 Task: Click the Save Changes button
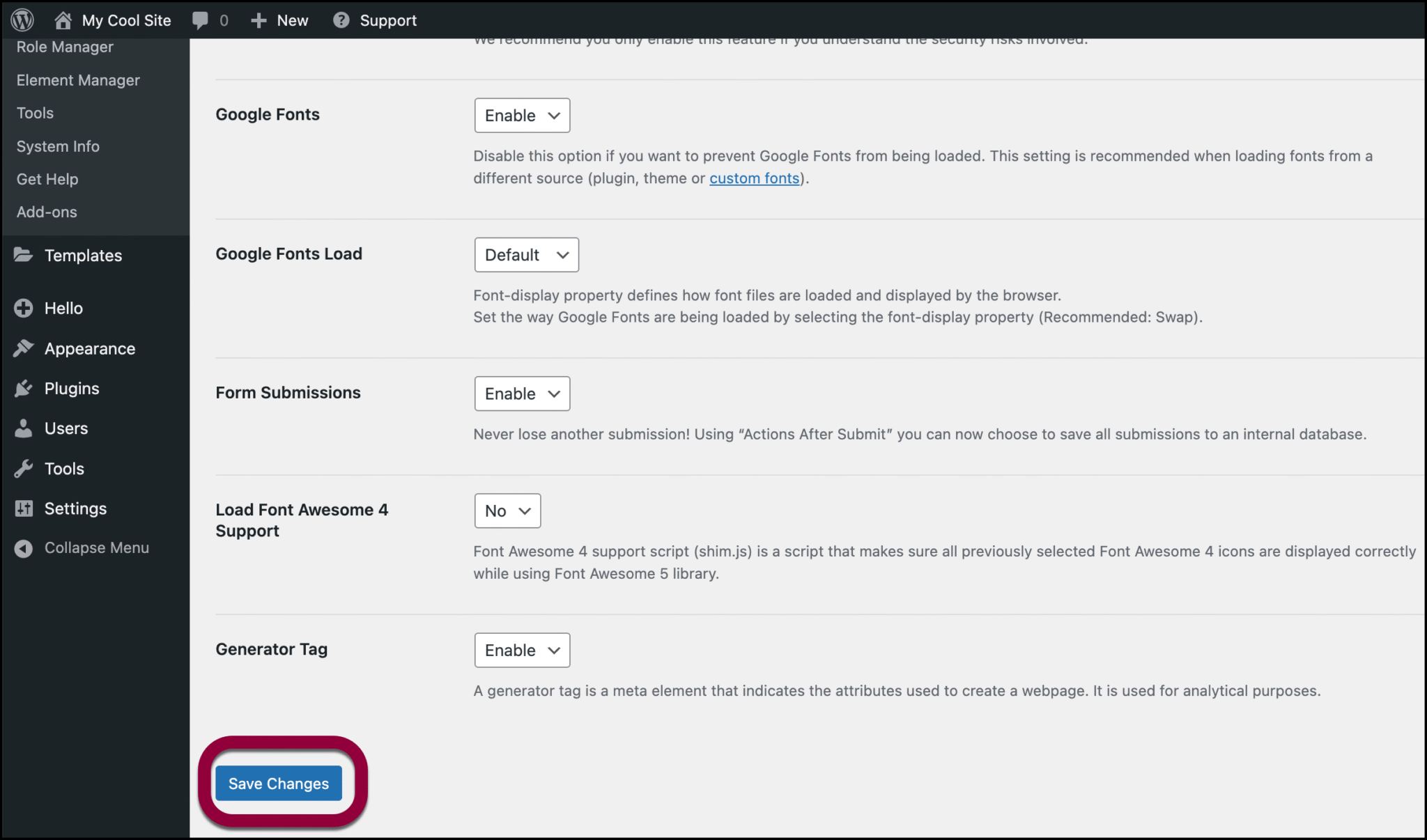(278, 783)
